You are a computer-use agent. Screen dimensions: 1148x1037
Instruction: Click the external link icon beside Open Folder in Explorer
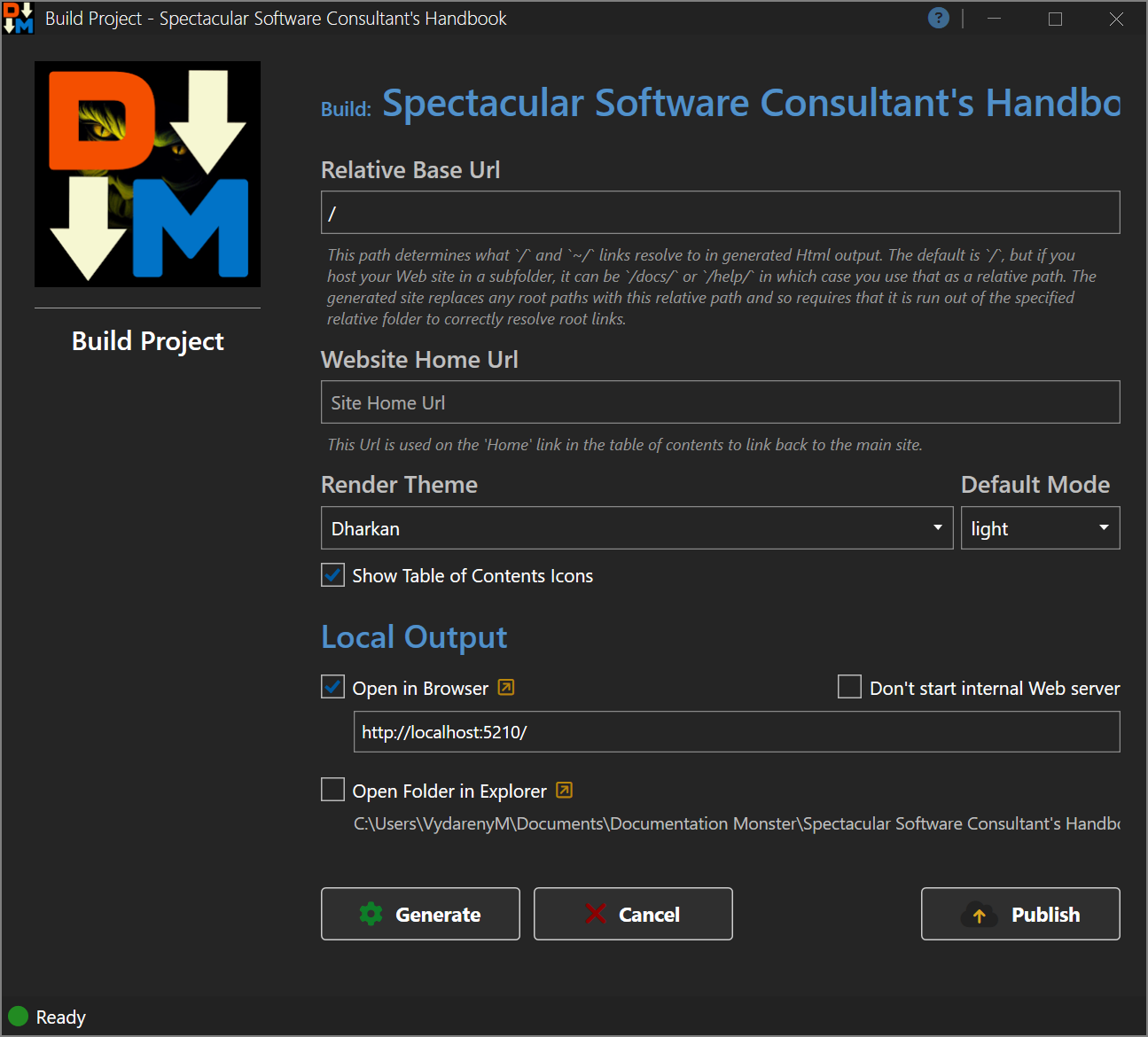point(564,791)
